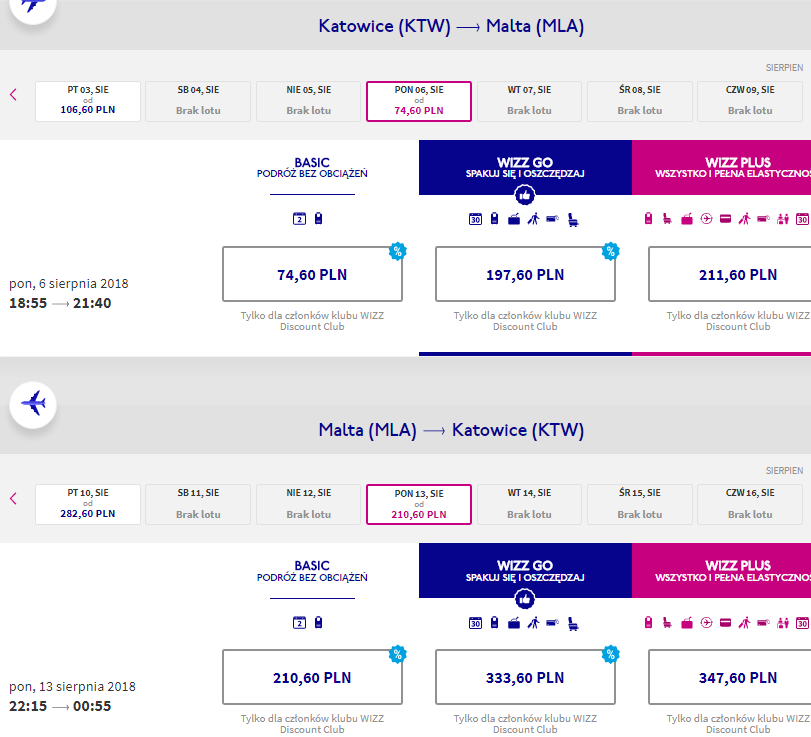811x737 pixels.
Task: Click the percent discount badge on 197,60 PLN
Action: coord(611,251)
